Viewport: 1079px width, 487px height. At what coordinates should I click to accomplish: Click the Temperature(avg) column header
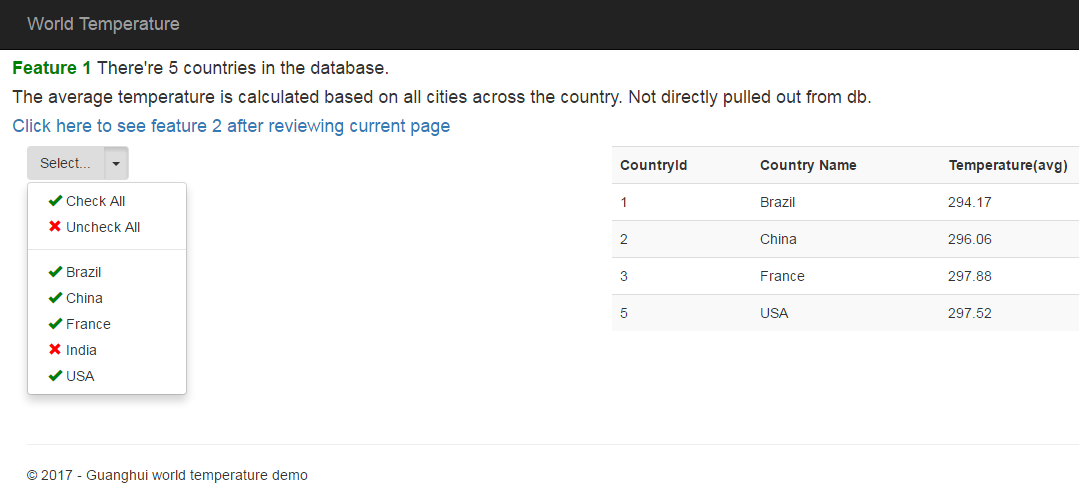pyautogui.click(x=1008, y=165)
